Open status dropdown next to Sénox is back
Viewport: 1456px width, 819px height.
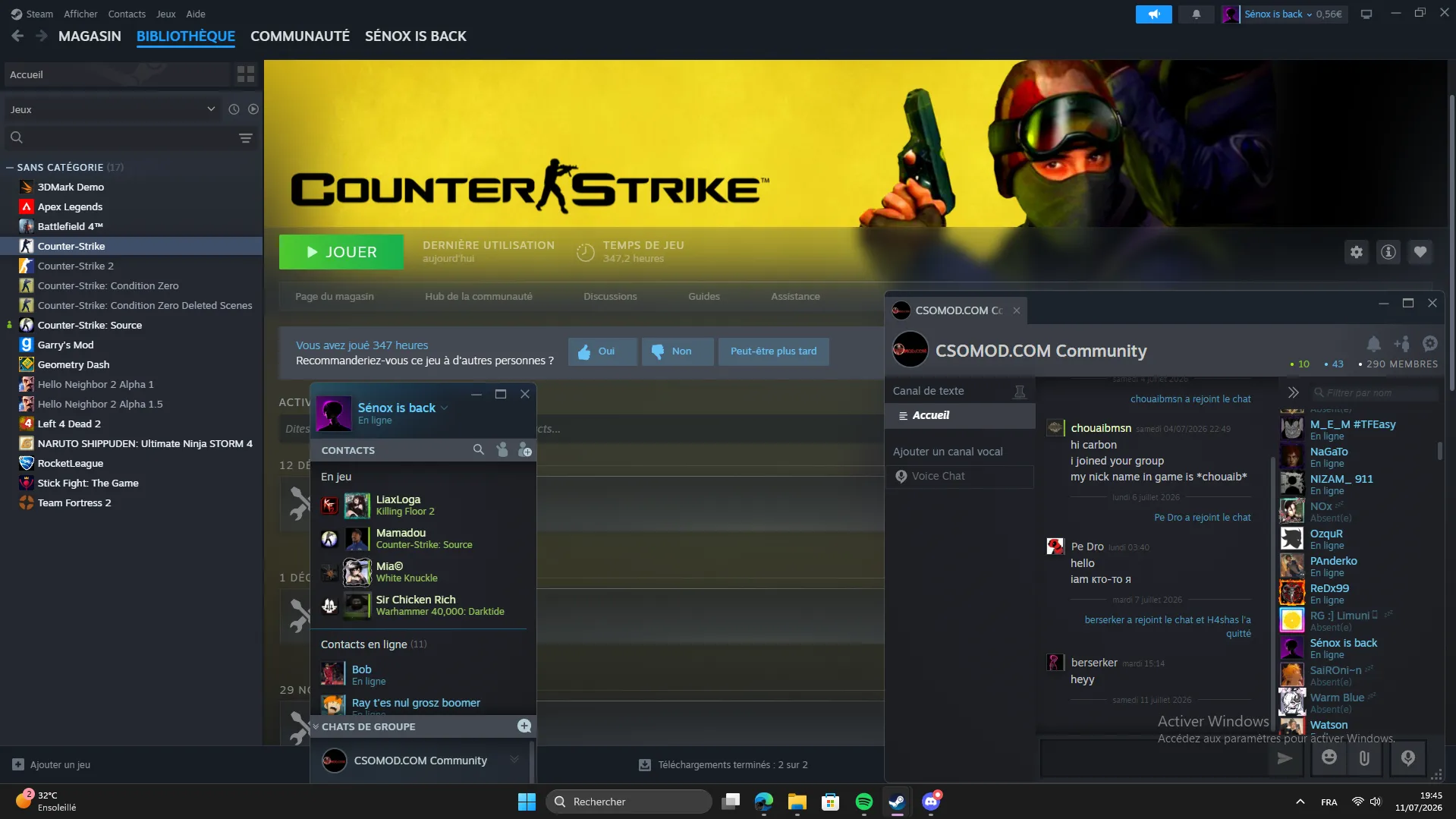click(x=444, y=408)
